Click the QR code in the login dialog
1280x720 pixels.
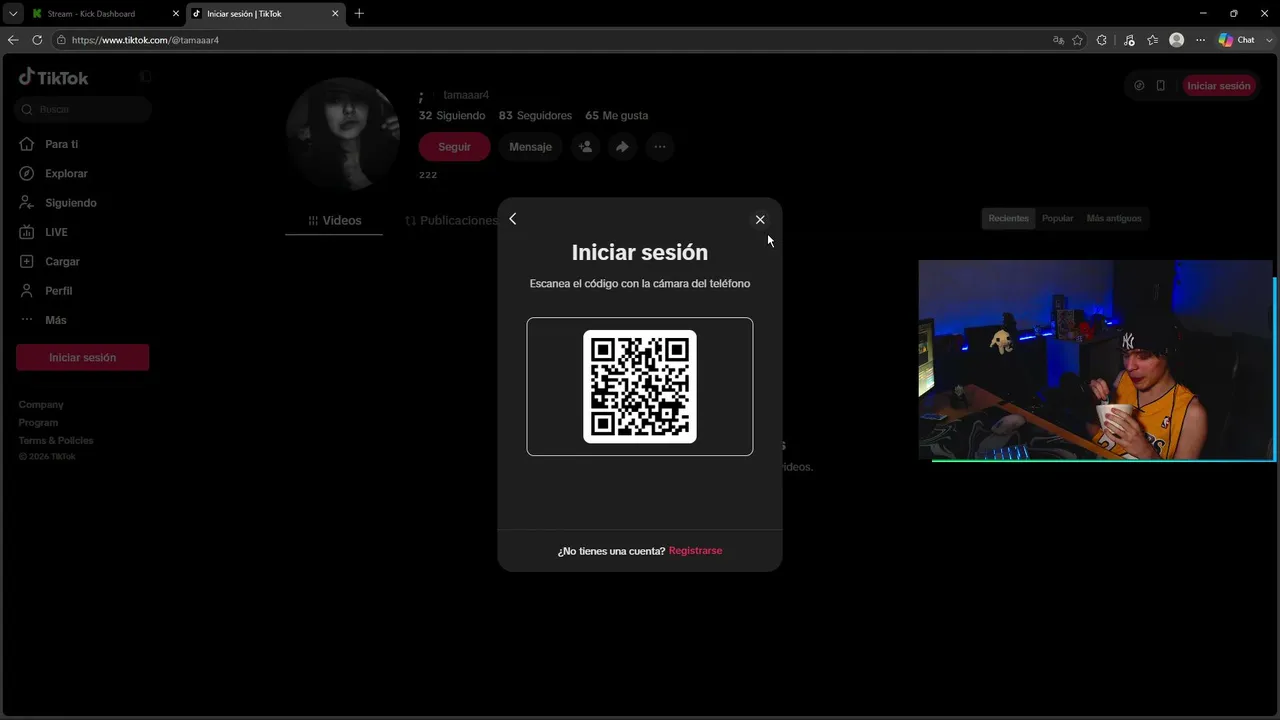(x=640, y=386)
